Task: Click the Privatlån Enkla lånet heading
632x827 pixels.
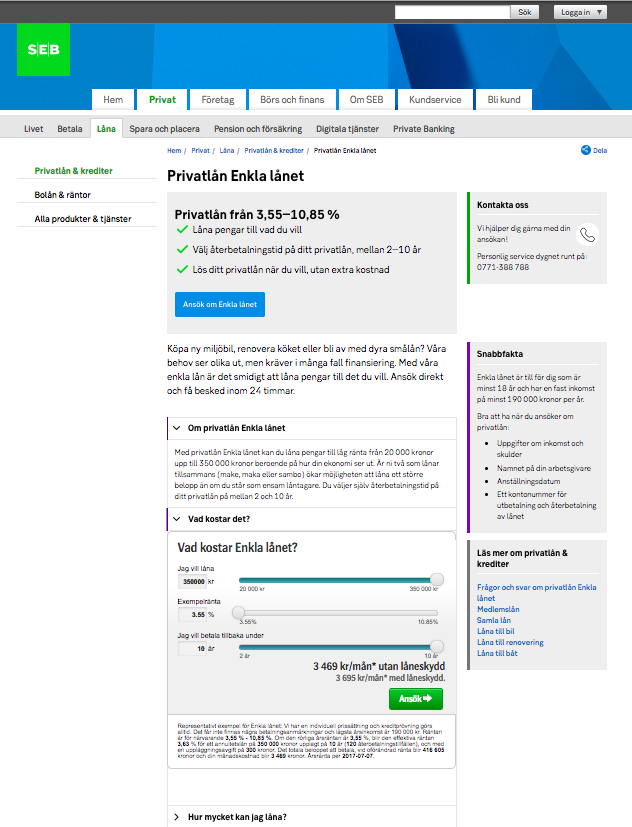Action: 235,176
